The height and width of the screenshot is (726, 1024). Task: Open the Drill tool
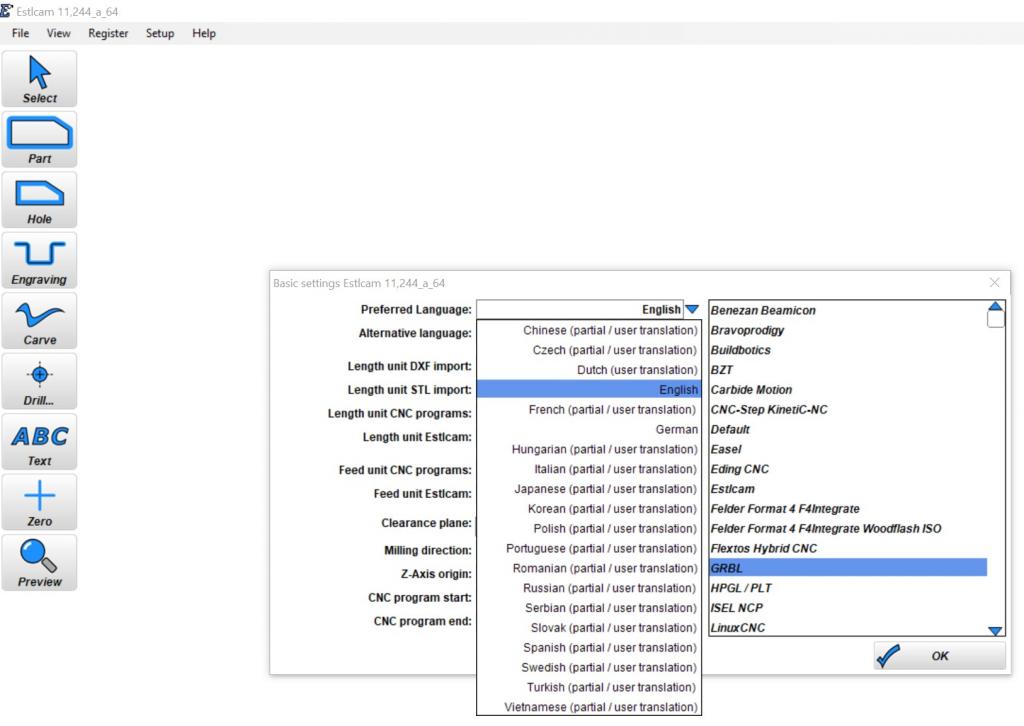40,381
